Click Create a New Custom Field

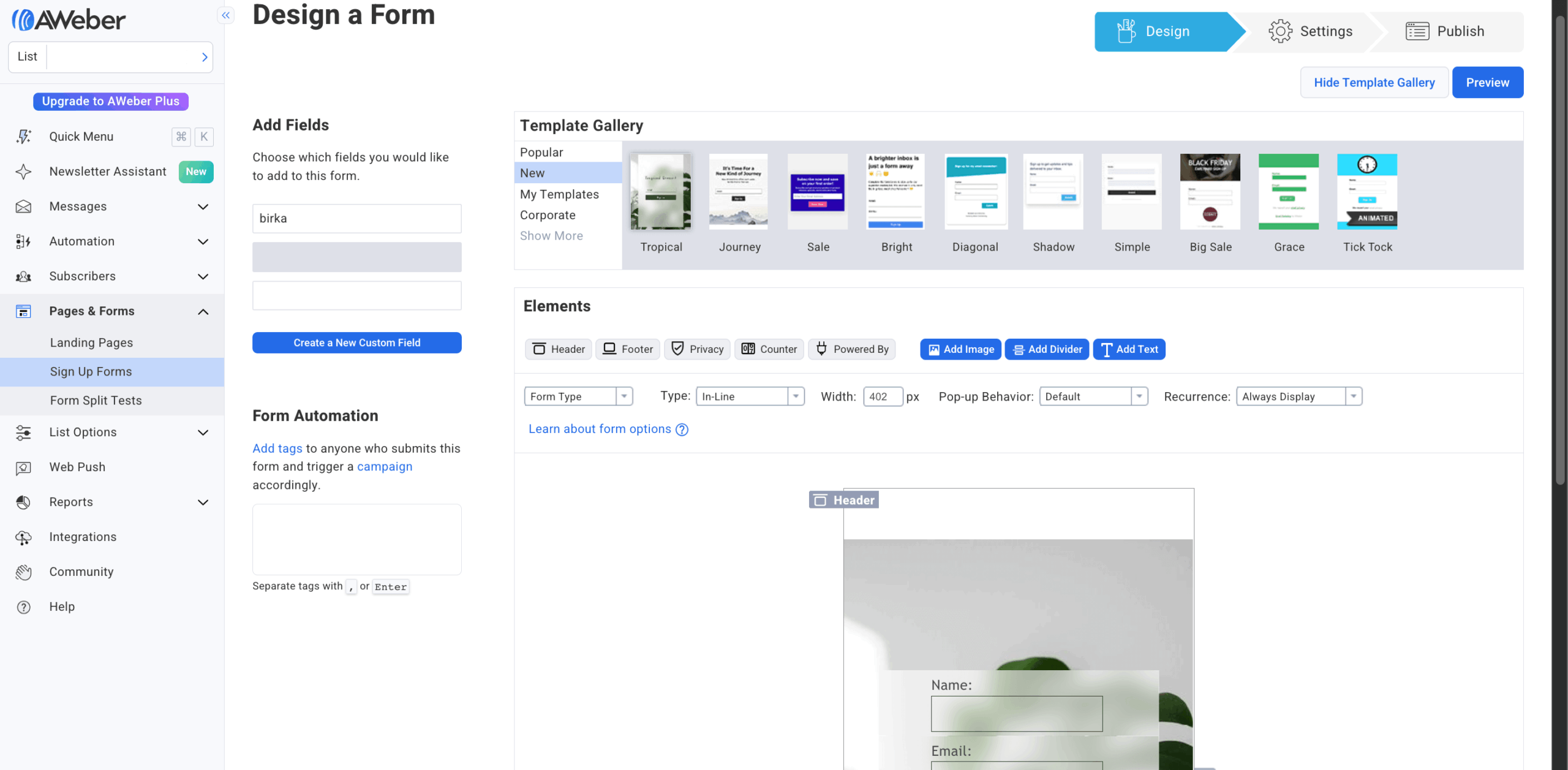pos(357,343)
